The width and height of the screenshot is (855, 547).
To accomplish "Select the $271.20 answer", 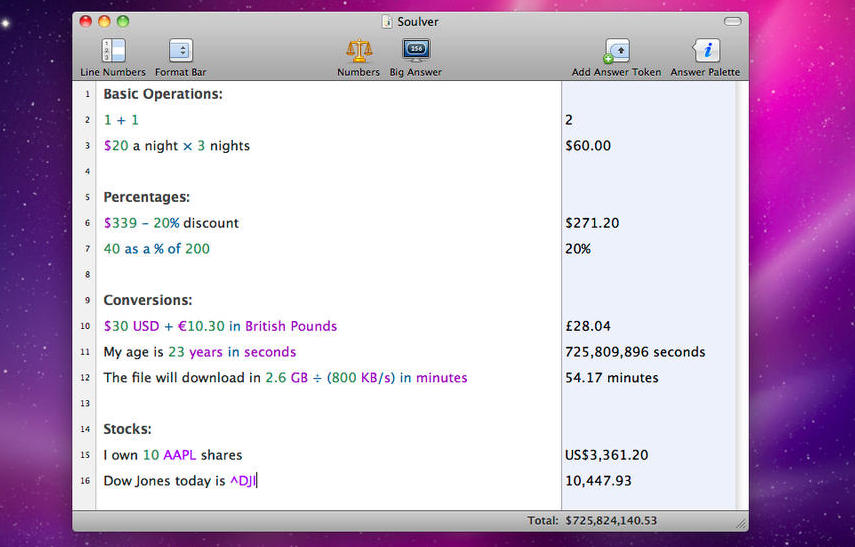I will click(592, 223).
